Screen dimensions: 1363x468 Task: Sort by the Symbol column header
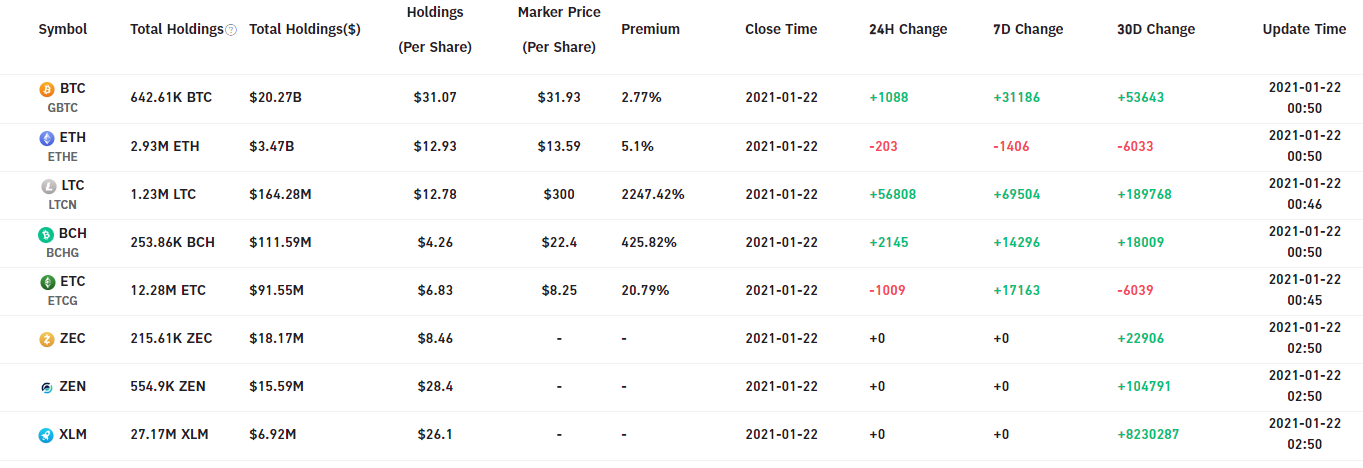tap(63, 29)
